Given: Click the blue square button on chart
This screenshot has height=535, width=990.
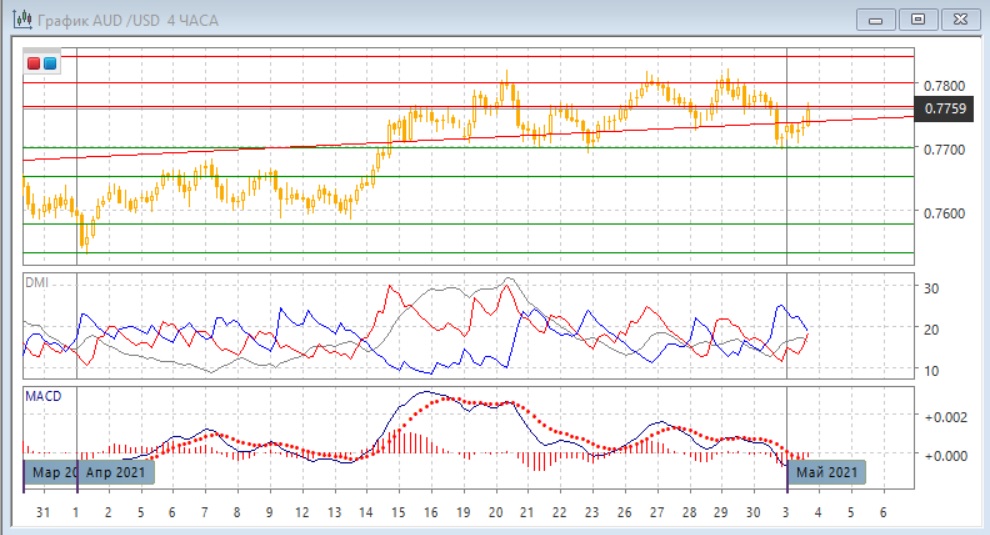Looking at the screenshot, I should coord(50,64).
